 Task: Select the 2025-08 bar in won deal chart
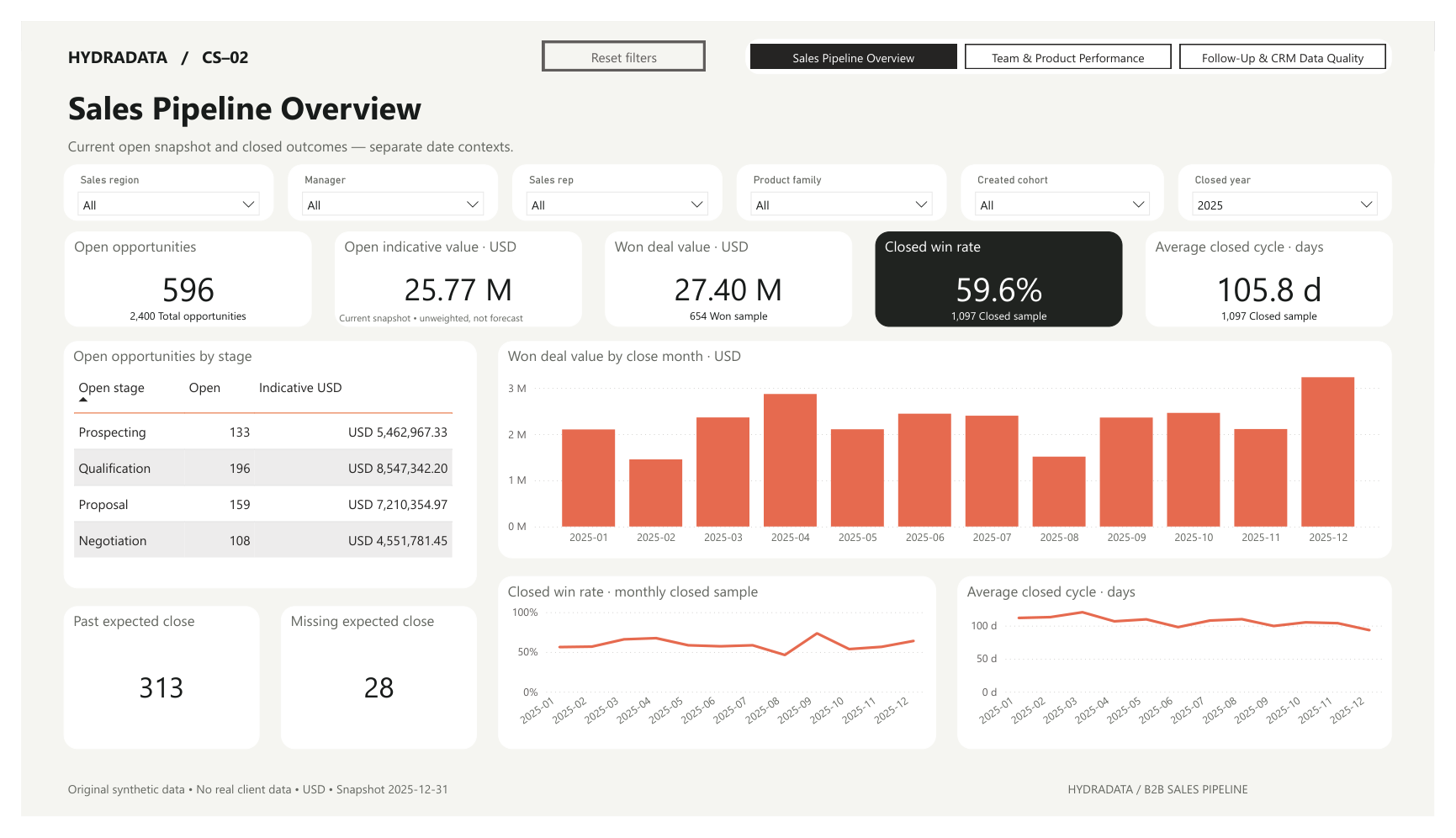pos(1059,491)
